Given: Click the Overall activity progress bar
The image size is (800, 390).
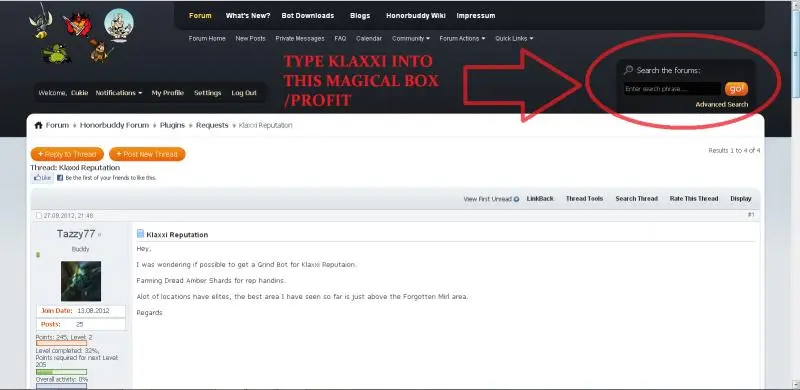Looking at the screenshot, I should (61, 386).
